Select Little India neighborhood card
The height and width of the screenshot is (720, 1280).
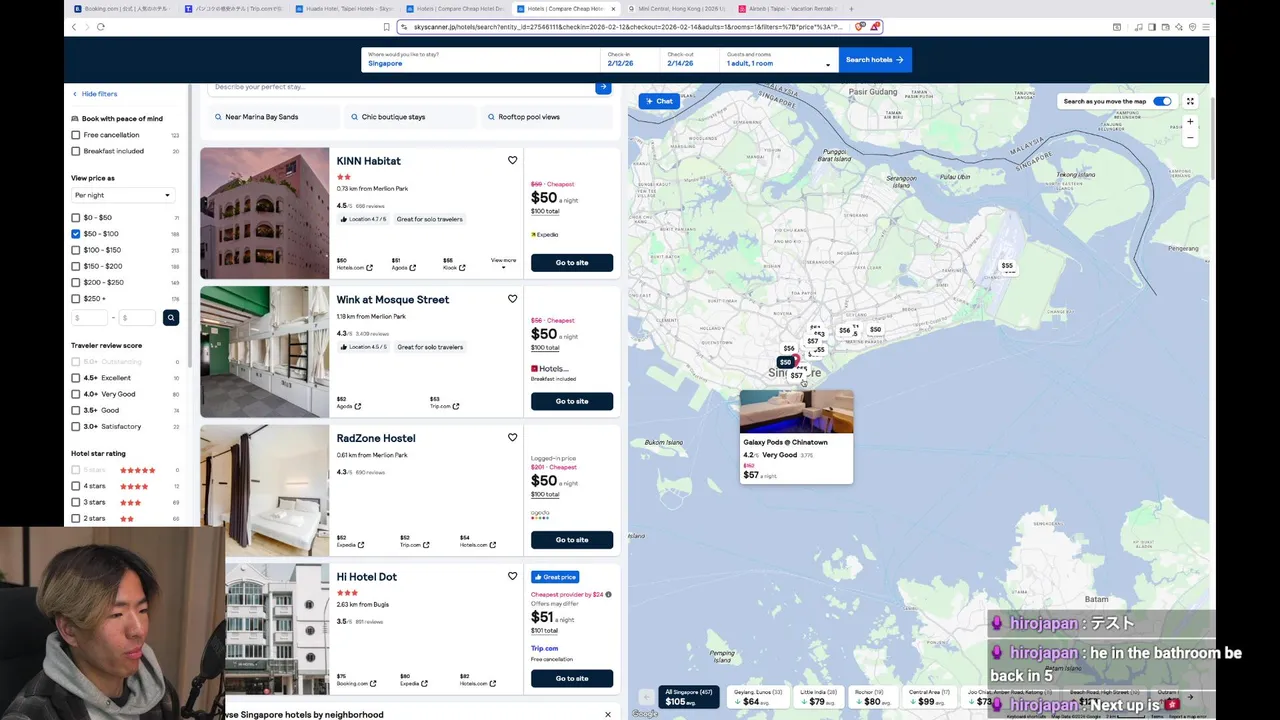coord(817,697)
